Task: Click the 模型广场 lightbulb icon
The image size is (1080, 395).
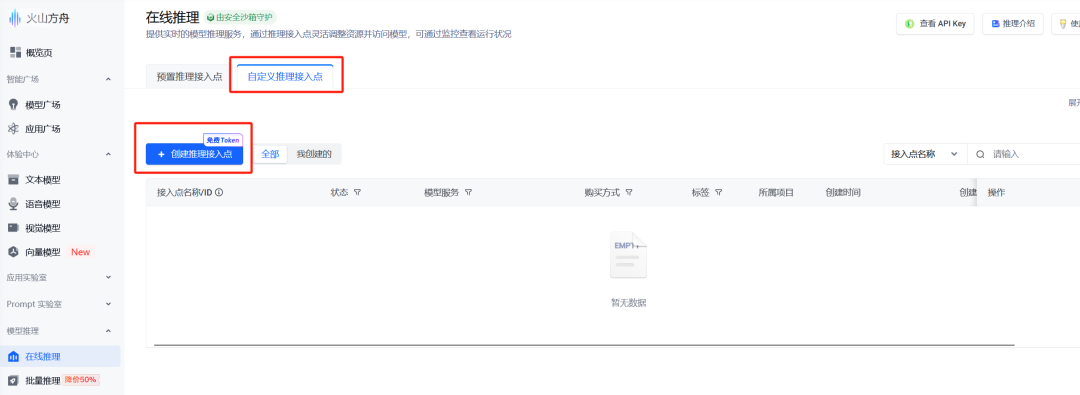Action: [x=13, y=105]
